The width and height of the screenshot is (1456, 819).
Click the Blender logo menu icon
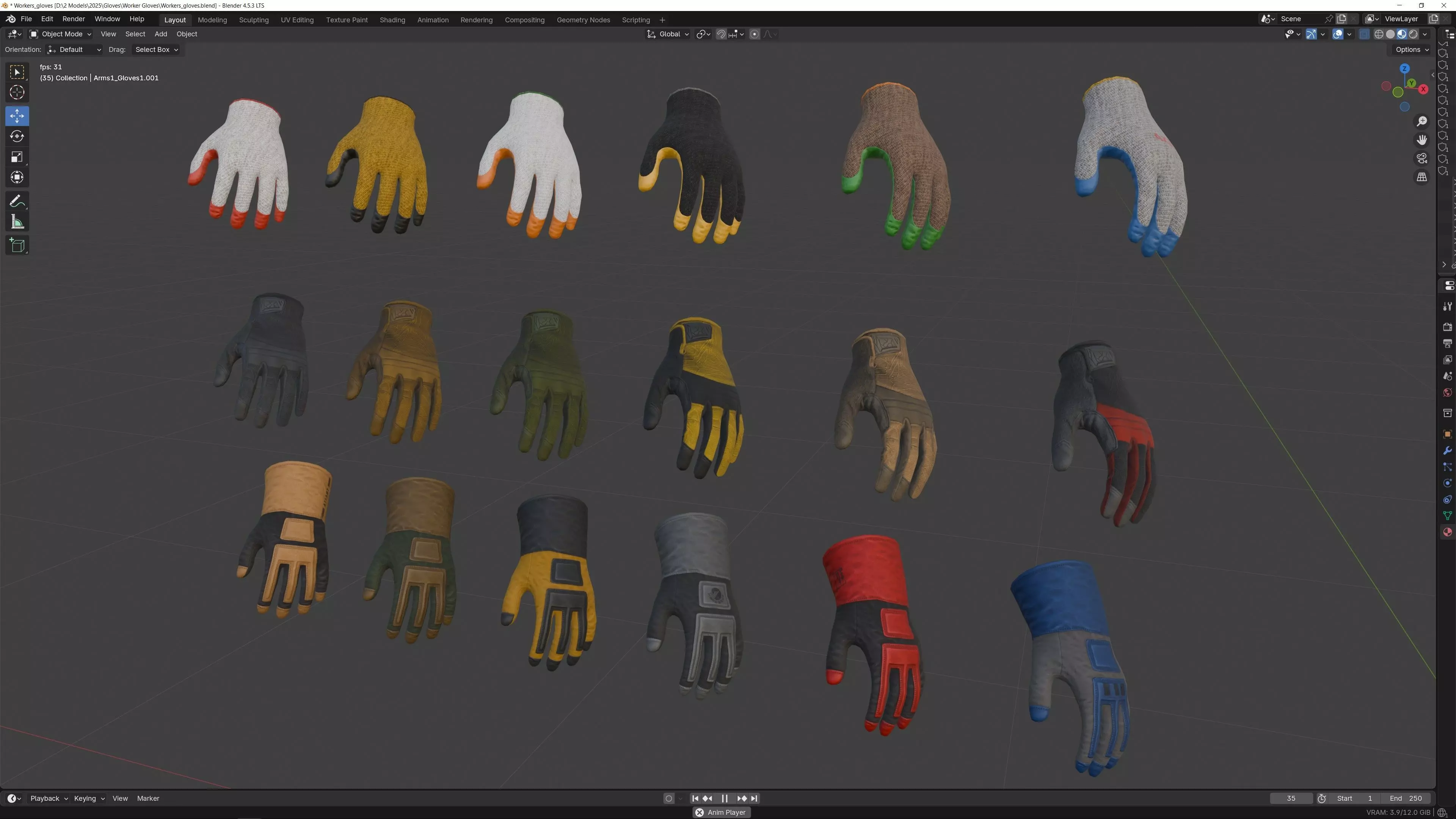click(10, 19)
